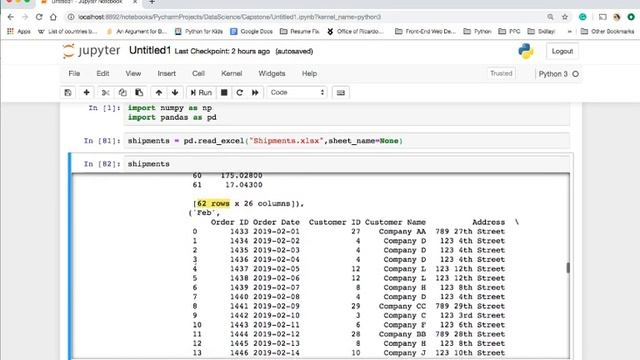Open the browser profile avatar
The height and width of the screenshot is (360, 640).
(x=617, y=17)
